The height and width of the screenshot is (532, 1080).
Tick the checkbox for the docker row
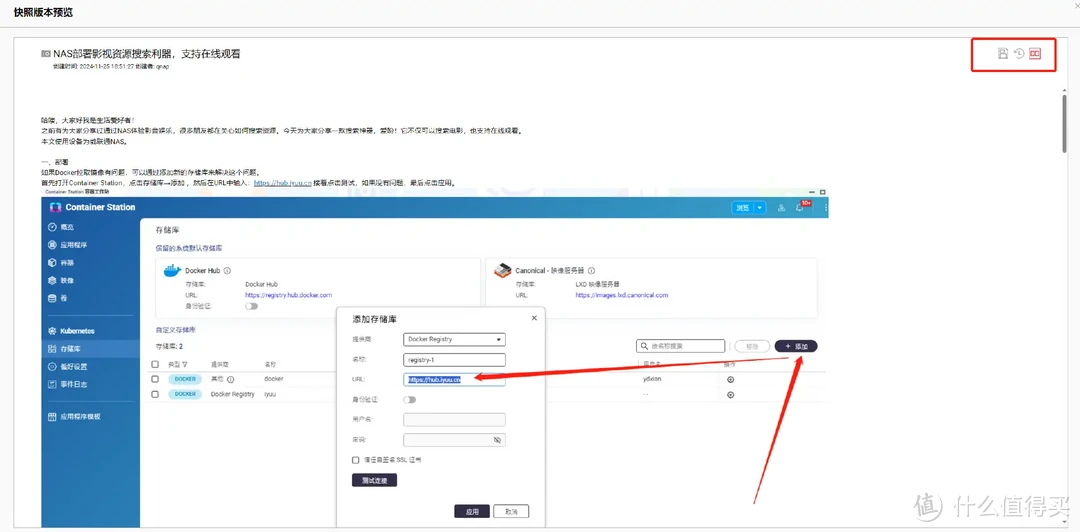point(155,379)
